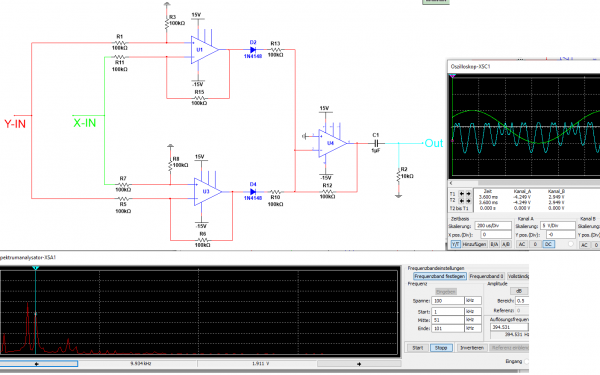This screenshot has height=375, width=600.
Task: Move oscilloscope cursor T2 left
Action: [x=461, y=201]
